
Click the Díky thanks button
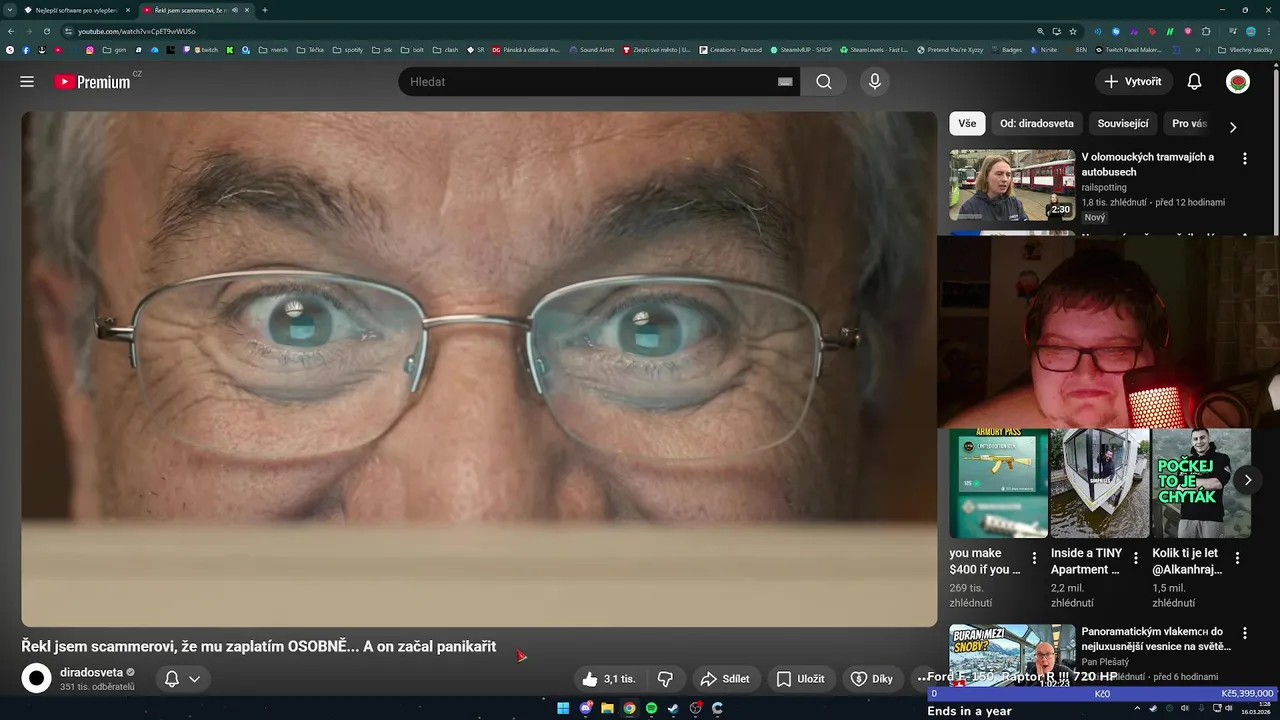[x=871, y=679]
